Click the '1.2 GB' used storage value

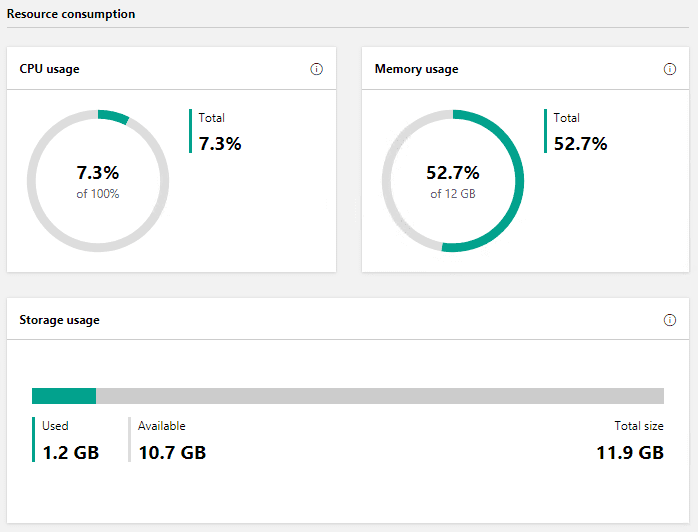[71, 453]
